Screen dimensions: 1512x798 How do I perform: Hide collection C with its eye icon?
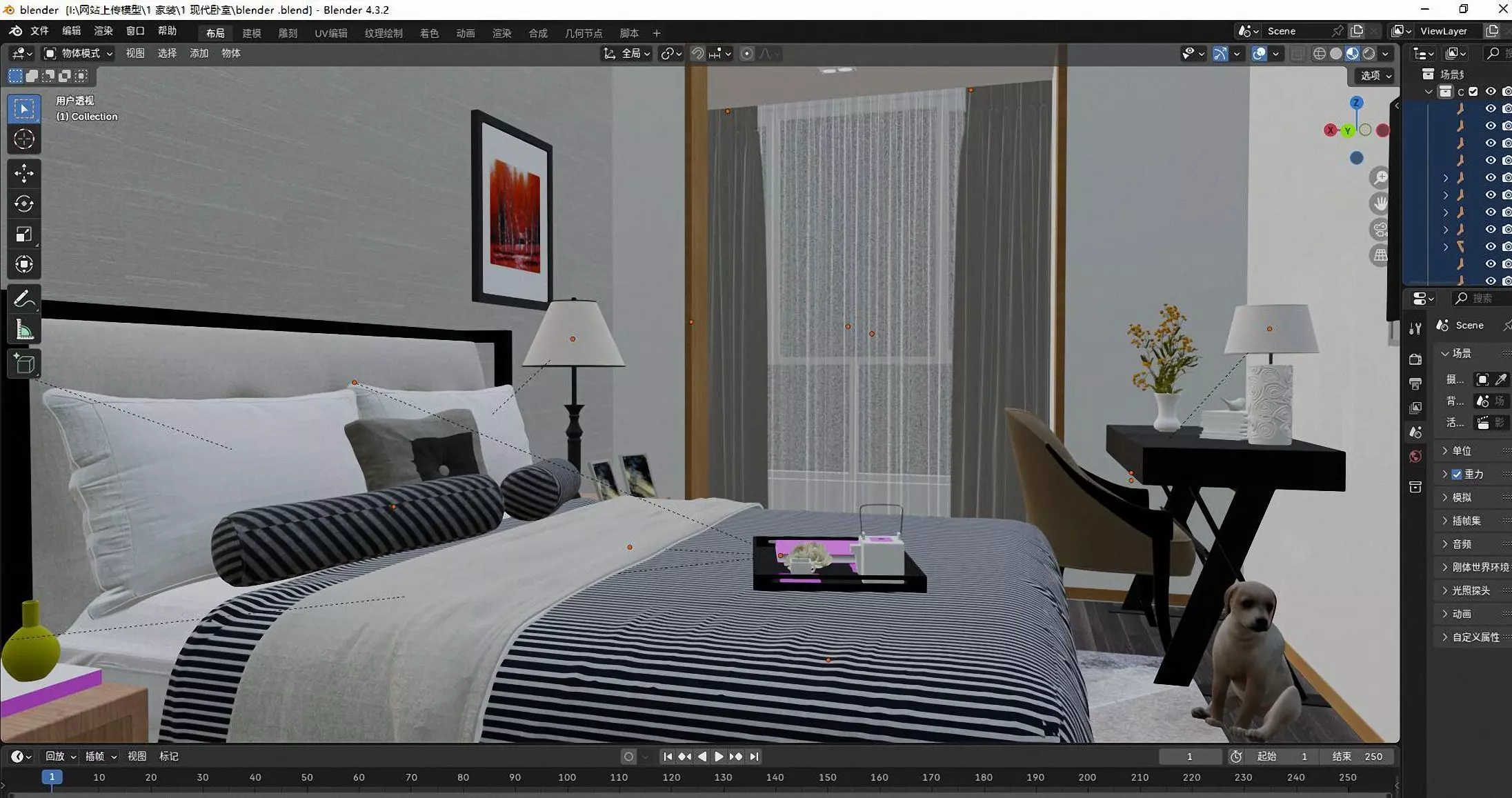[1491, 92]
